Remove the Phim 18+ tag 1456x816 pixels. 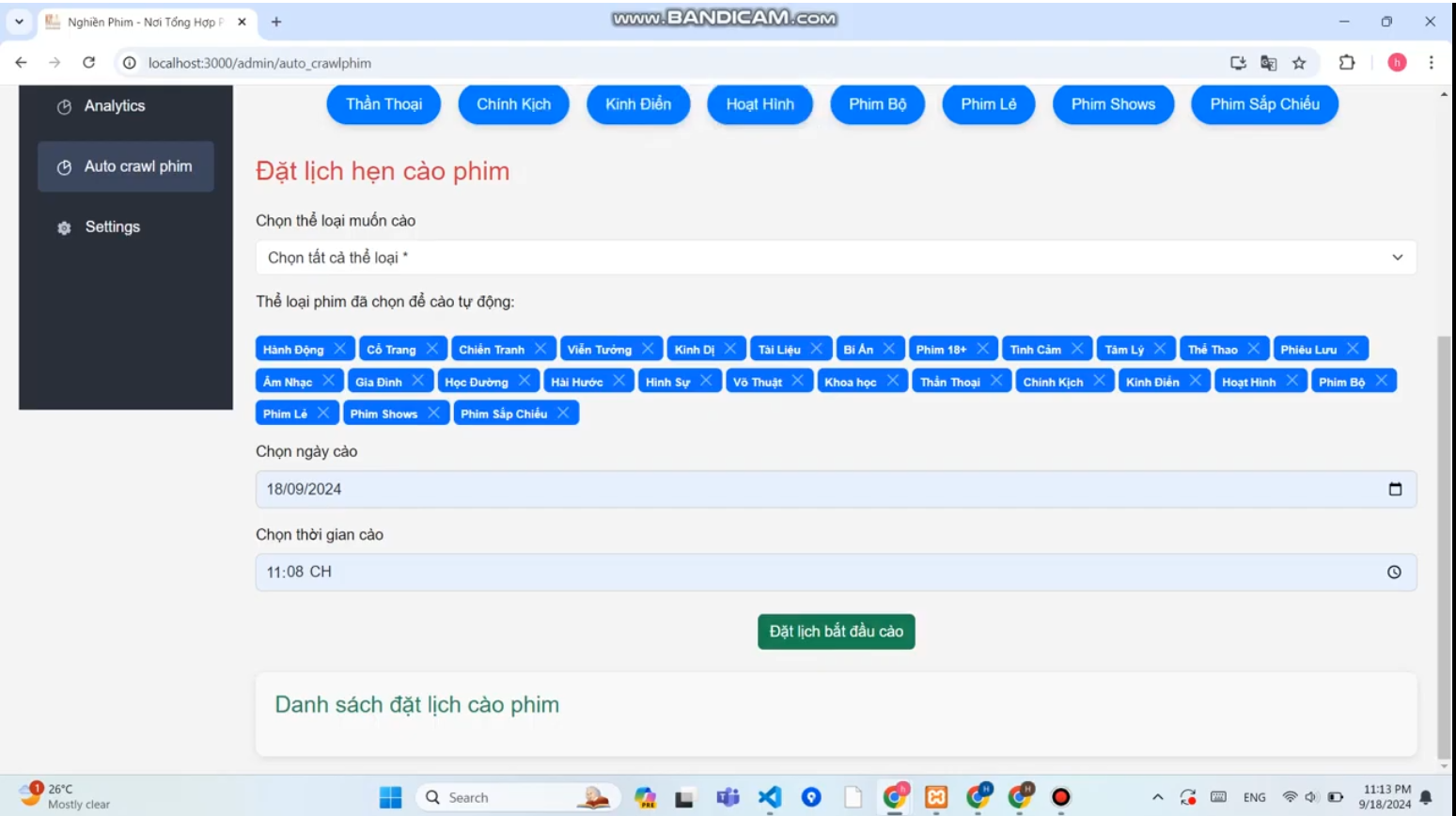pos(982,349)
